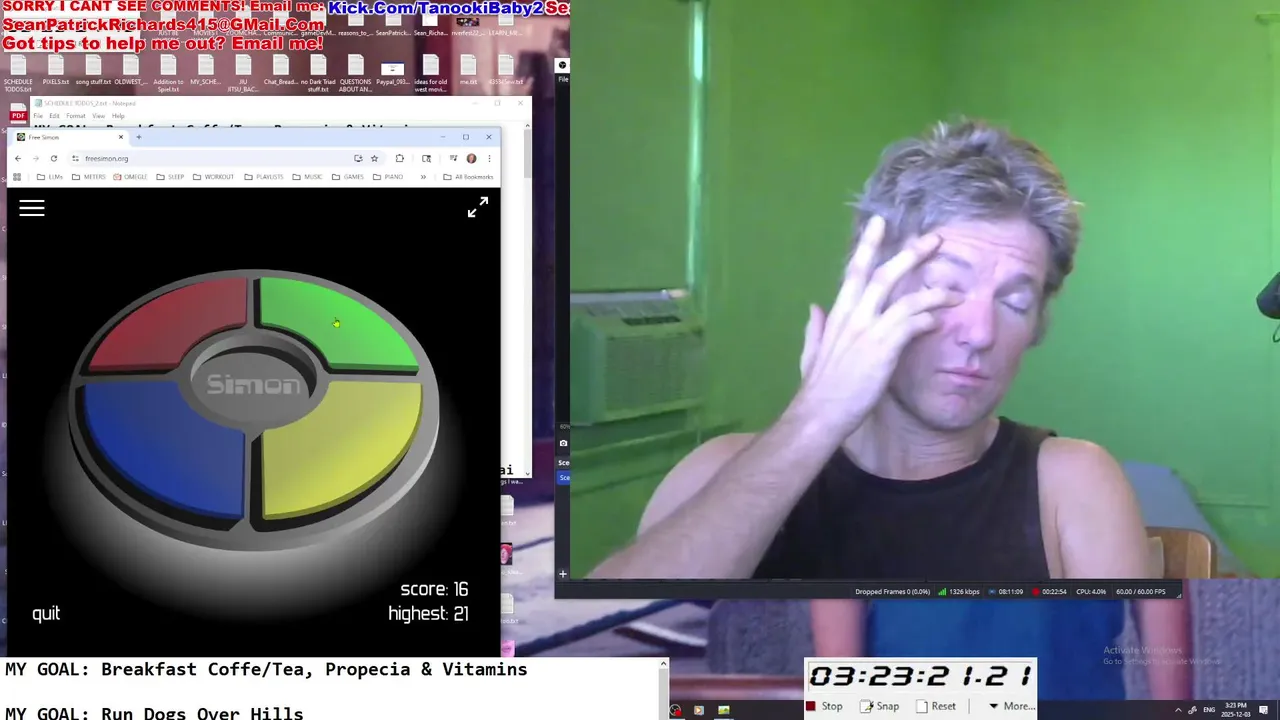The height and width of the screenshot is (720, 1280).
Task: Open All Bookmarks folder
Action: coord(468,177)
